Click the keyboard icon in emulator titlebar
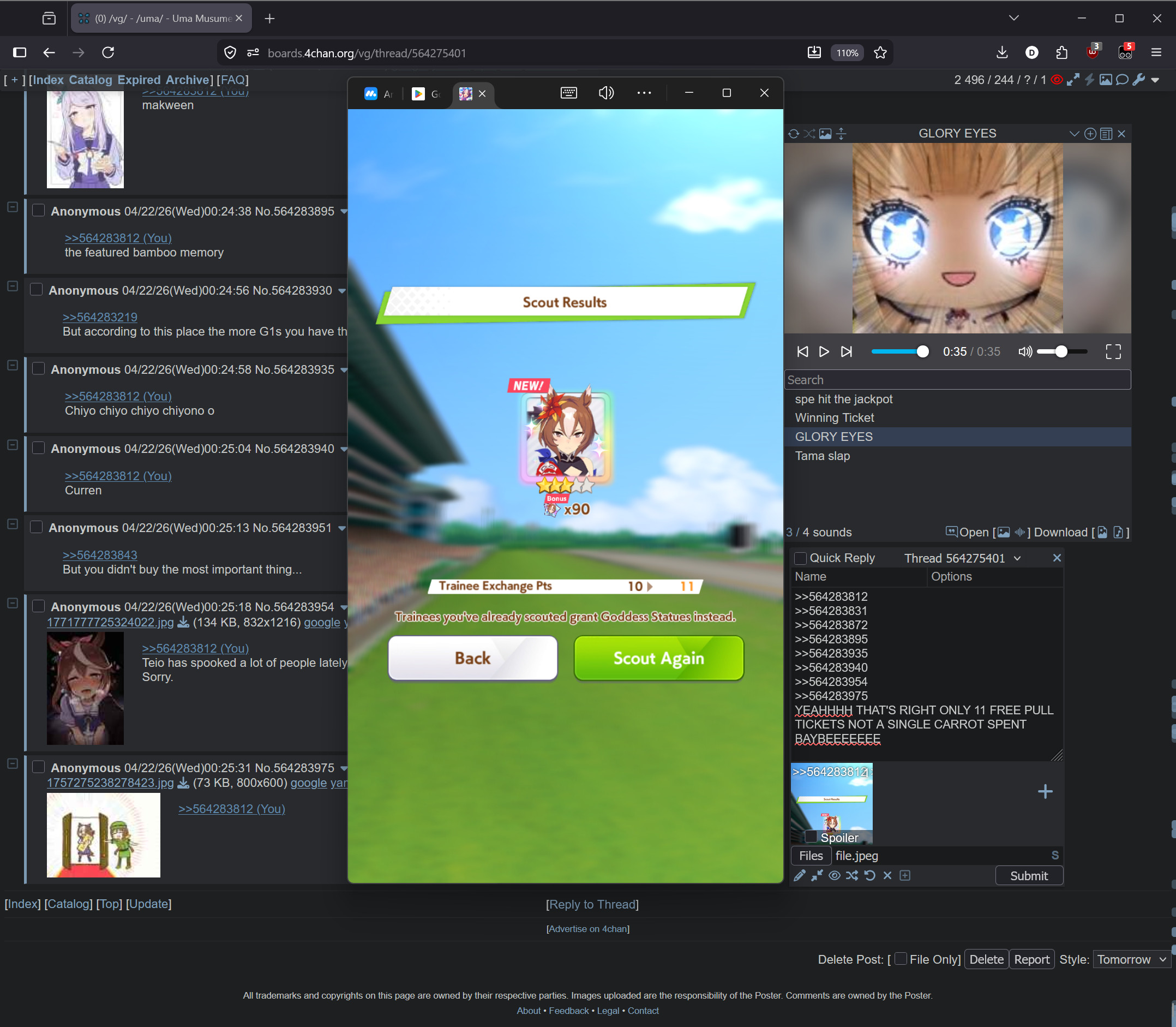 click(x=568, y=93)
